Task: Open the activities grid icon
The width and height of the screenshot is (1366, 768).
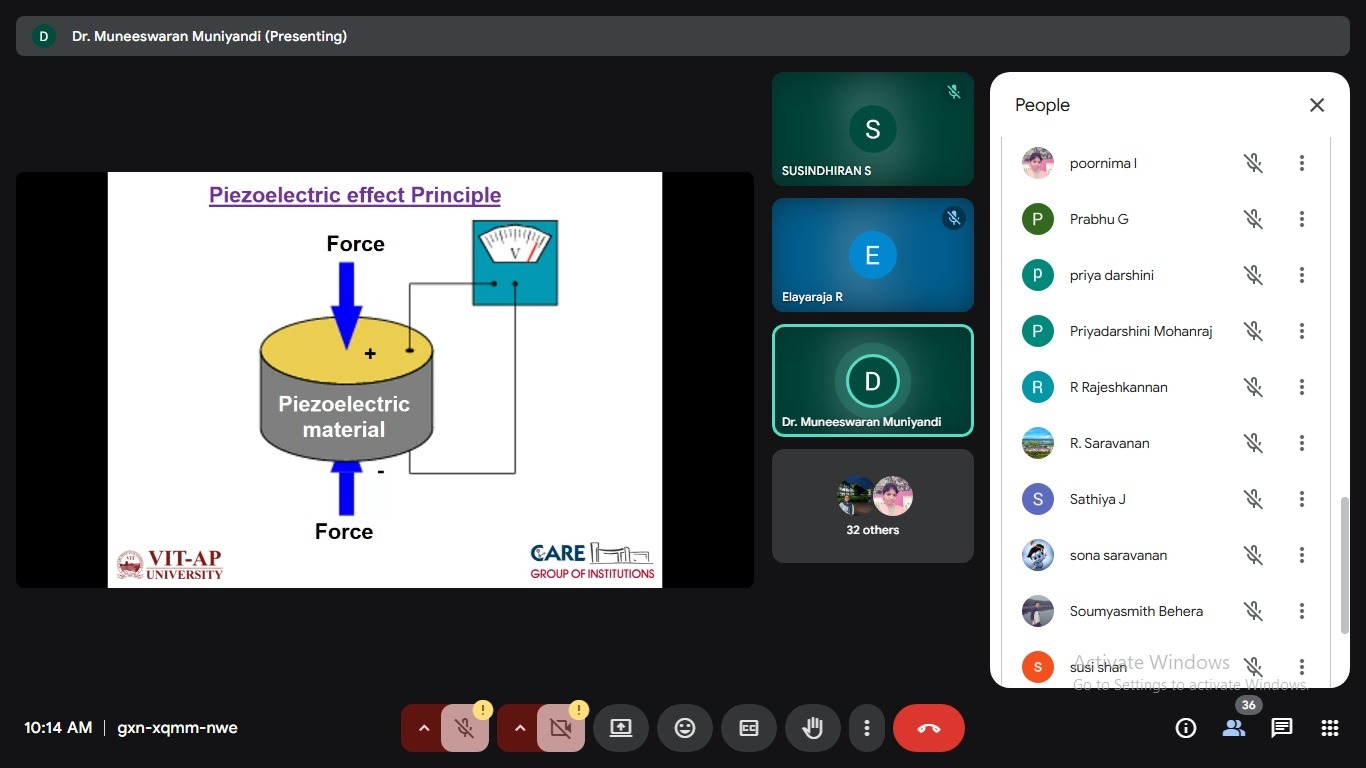Action: click(1329, 728)
